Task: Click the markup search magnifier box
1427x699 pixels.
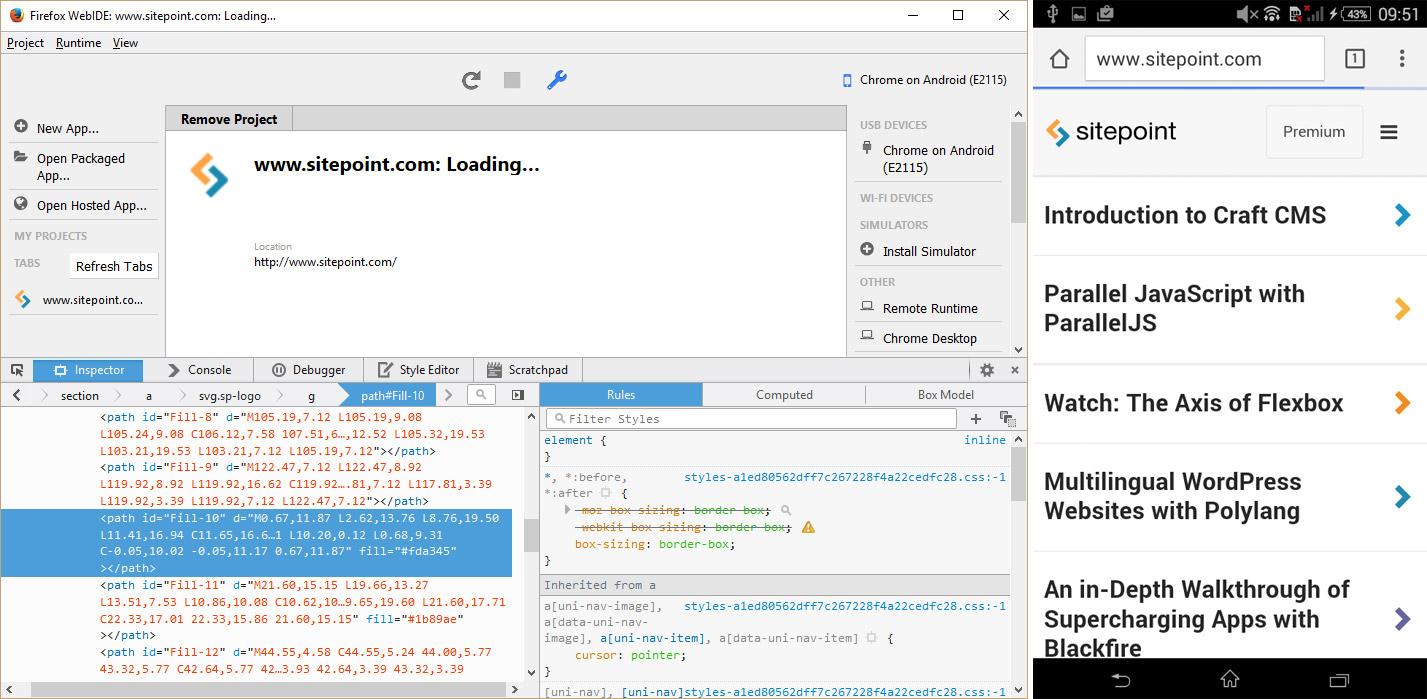Action: pos(481,395)
